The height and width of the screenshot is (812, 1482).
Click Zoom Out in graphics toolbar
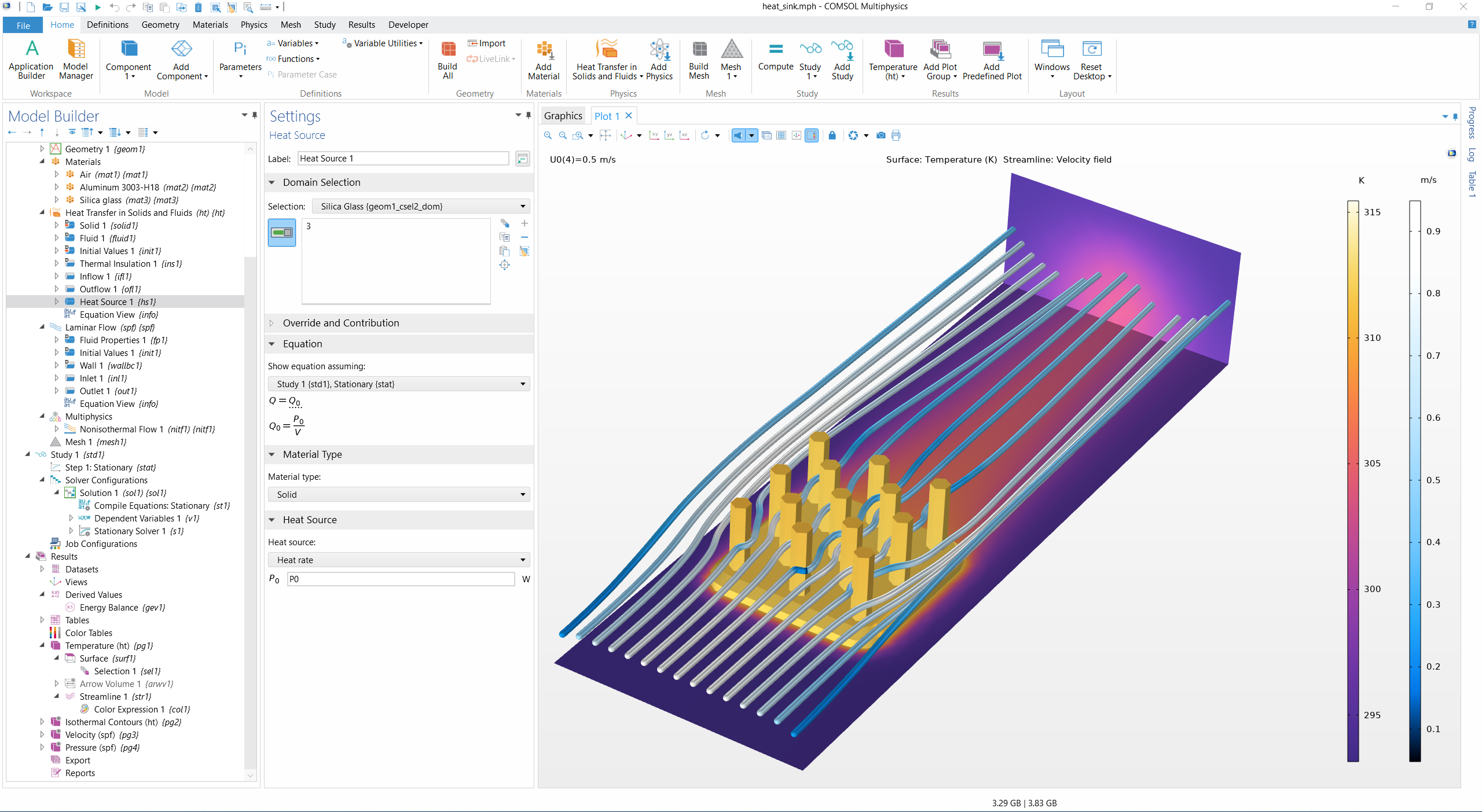[563, 135]
